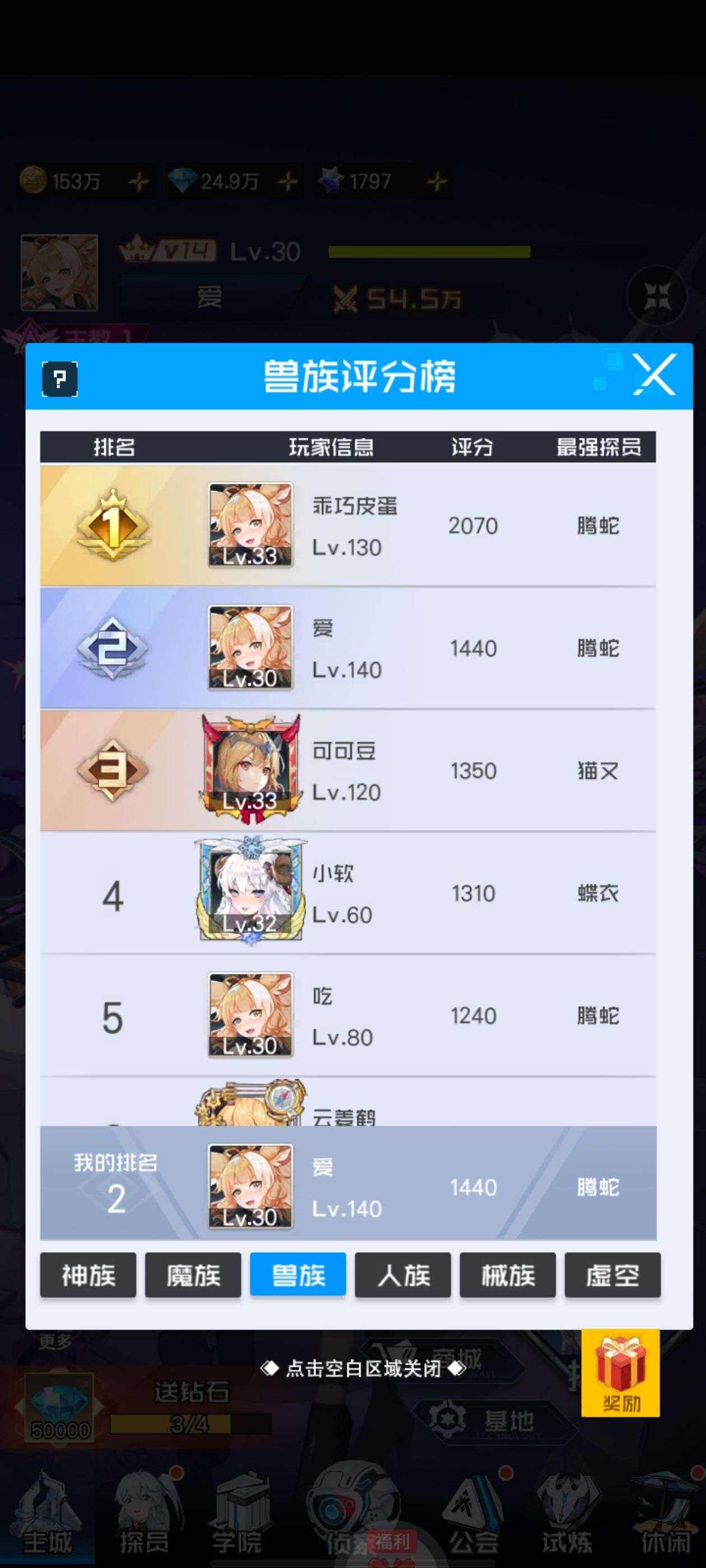Open the 奖励 gift box rewards
Screen dimensions: 706x1568
pos(620,1373)
